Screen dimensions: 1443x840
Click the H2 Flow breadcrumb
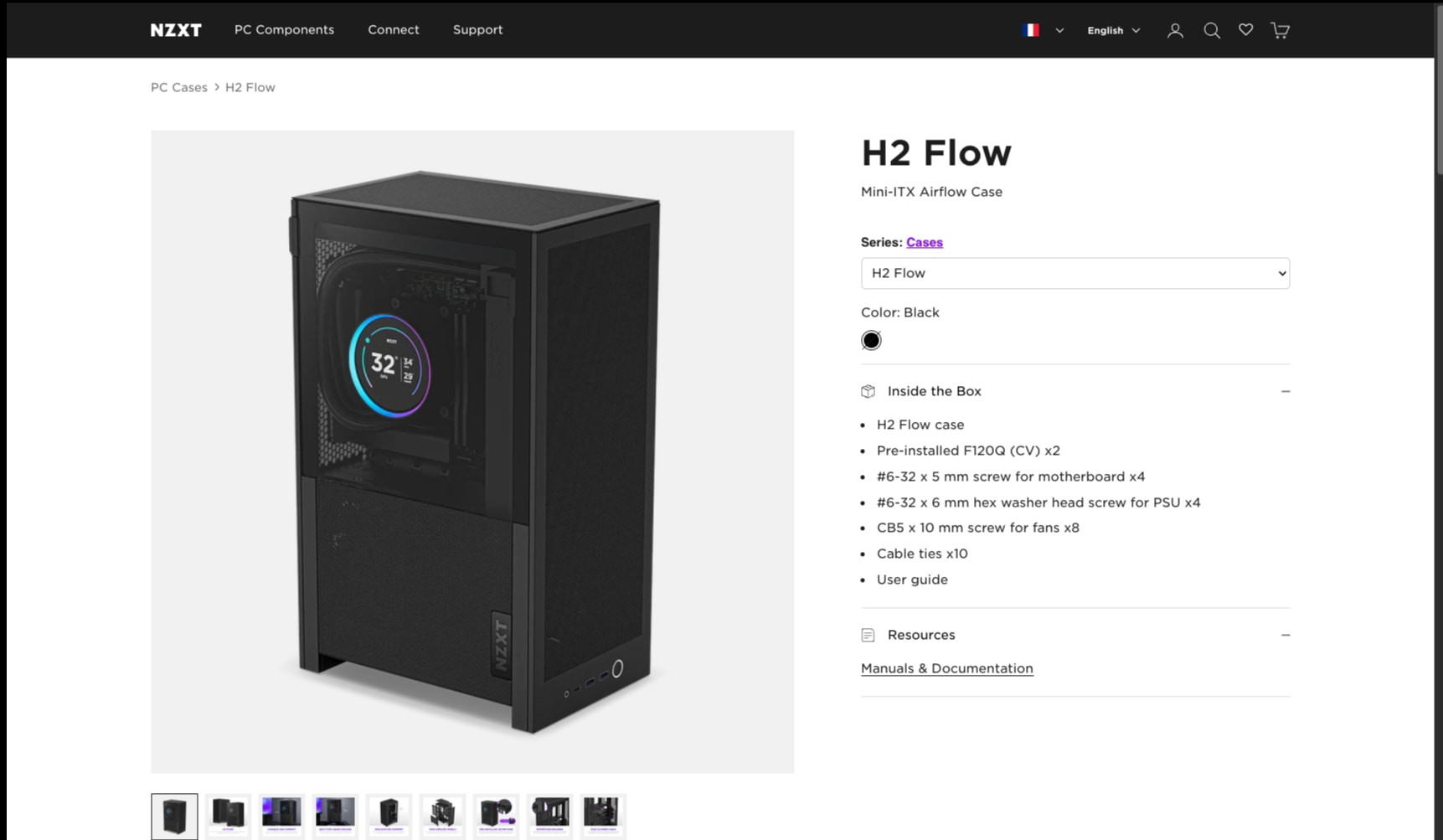tap(250, 87)
